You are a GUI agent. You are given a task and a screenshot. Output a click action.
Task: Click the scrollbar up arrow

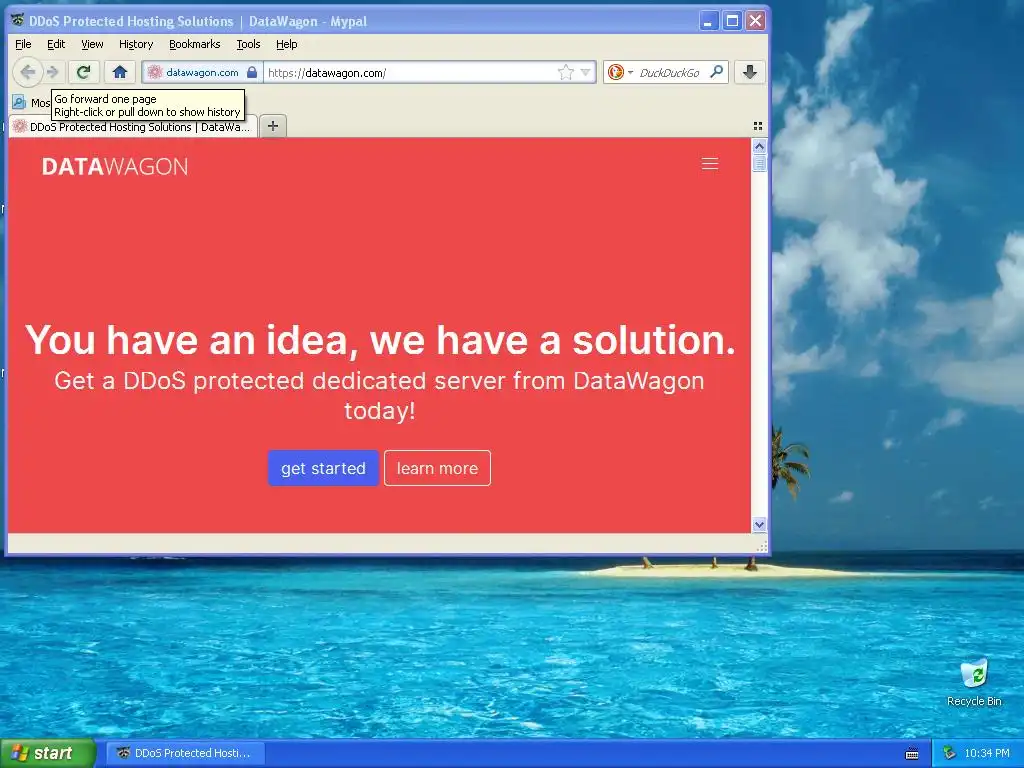(x=759, y=146)
